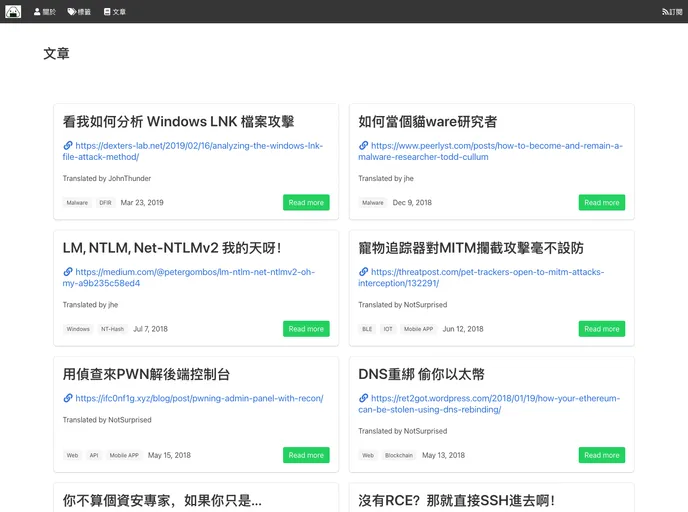
Task: Click link icon beside ifc0nf1g.xyz URL
Action: pyautogui.click(x=67, y=398)
